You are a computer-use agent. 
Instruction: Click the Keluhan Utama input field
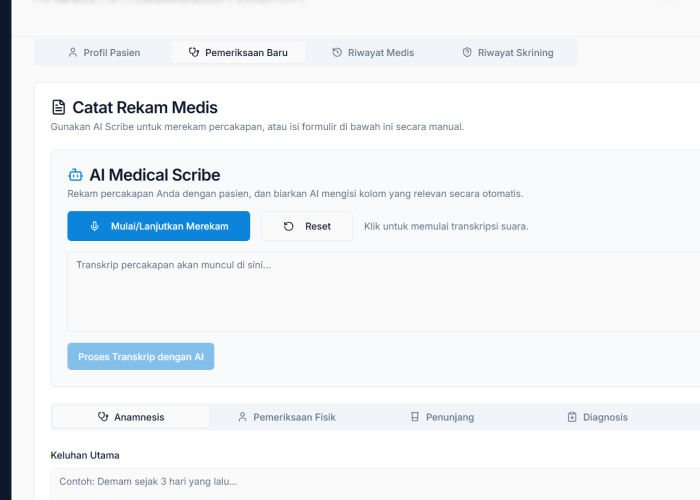point(370,482)
